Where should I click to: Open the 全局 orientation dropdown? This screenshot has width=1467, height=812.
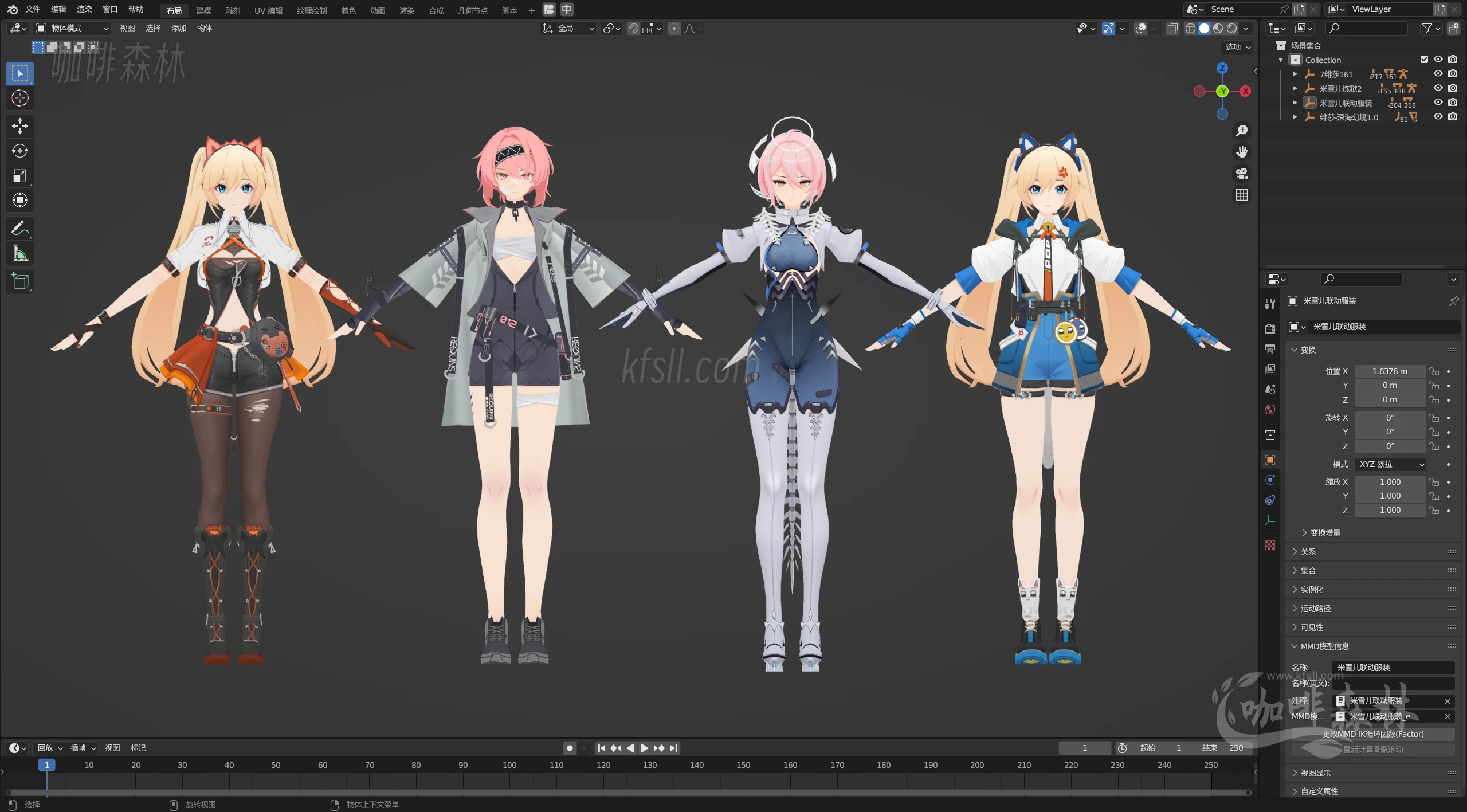(x=568, y=28)
